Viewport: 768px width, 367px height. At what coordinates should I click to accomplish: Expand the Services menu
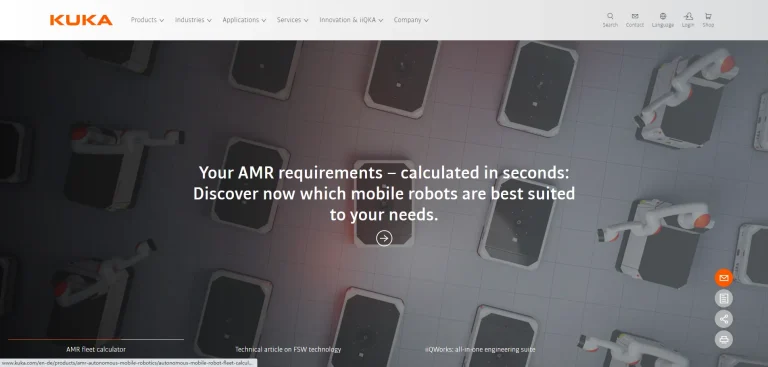pos(292,20)
